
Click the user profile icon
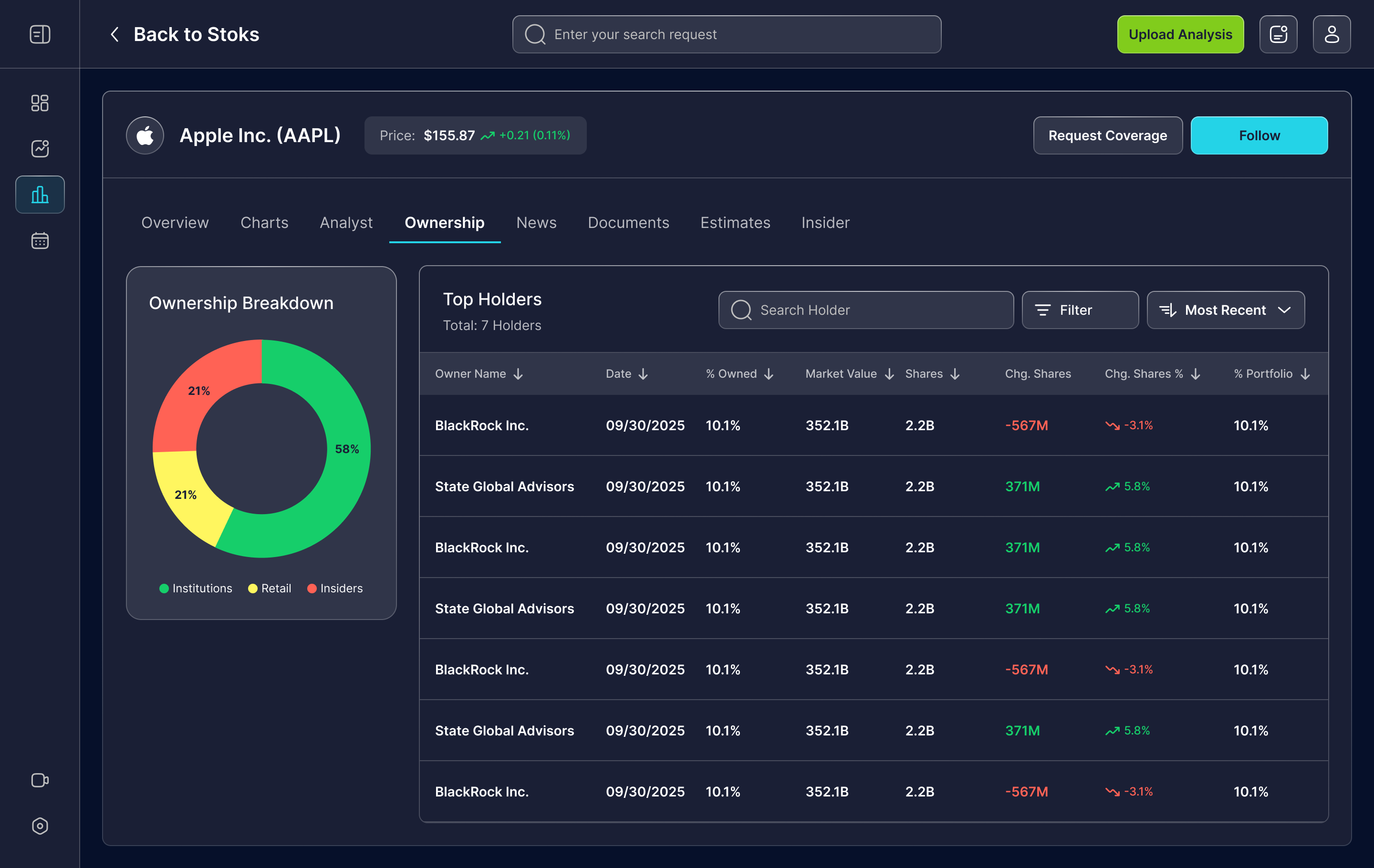(1331, 34)
